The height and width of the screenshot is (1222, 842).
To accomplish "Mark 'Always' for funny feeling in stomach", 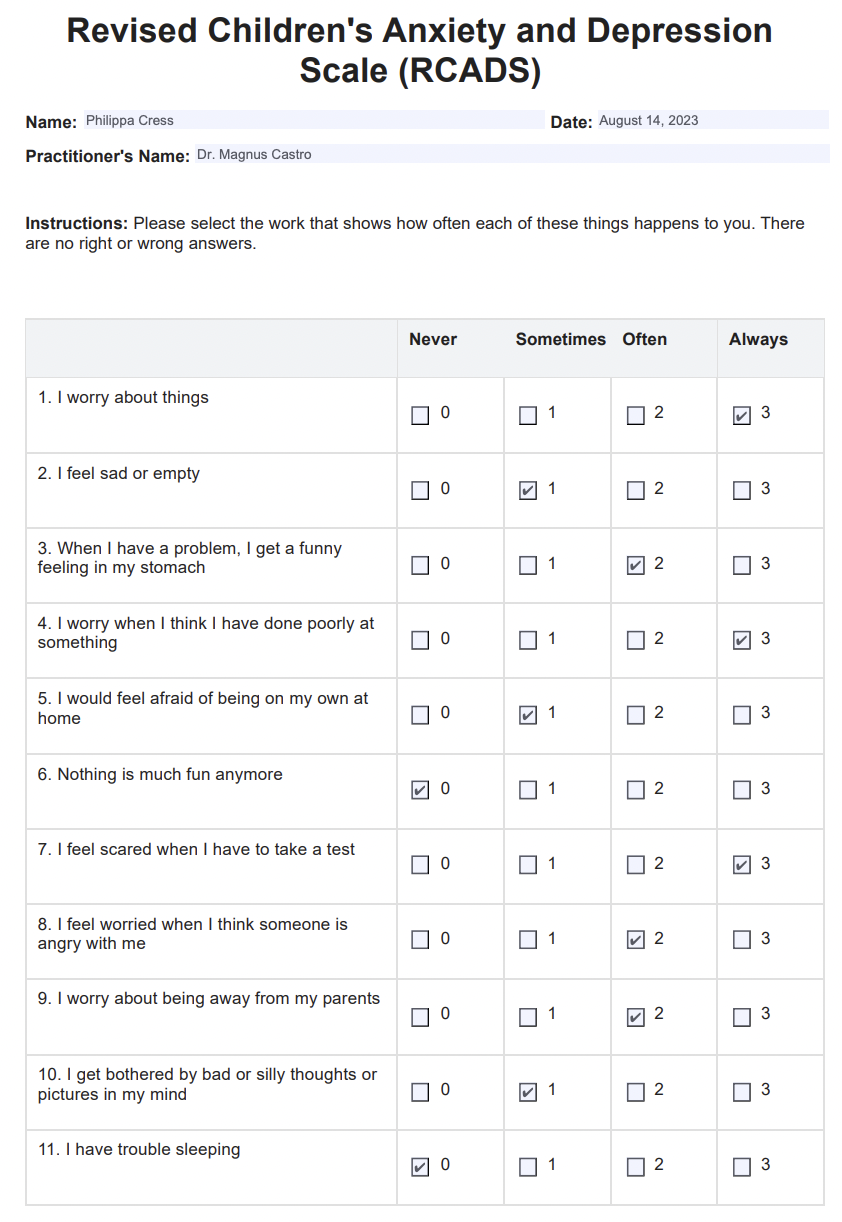I will coord(741,566).
